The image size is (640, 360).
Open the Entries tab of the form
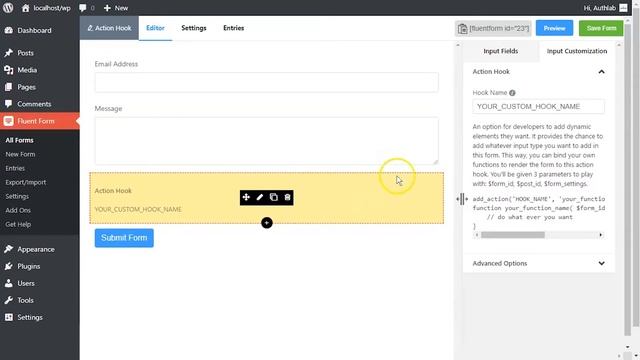233,28
